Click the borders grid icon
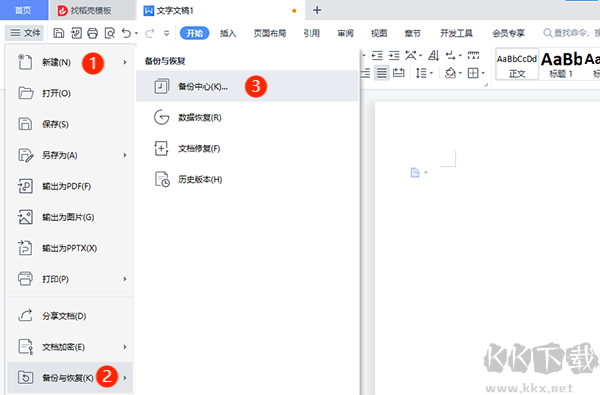Screen dimensions: 600x395 click(473, 73)
